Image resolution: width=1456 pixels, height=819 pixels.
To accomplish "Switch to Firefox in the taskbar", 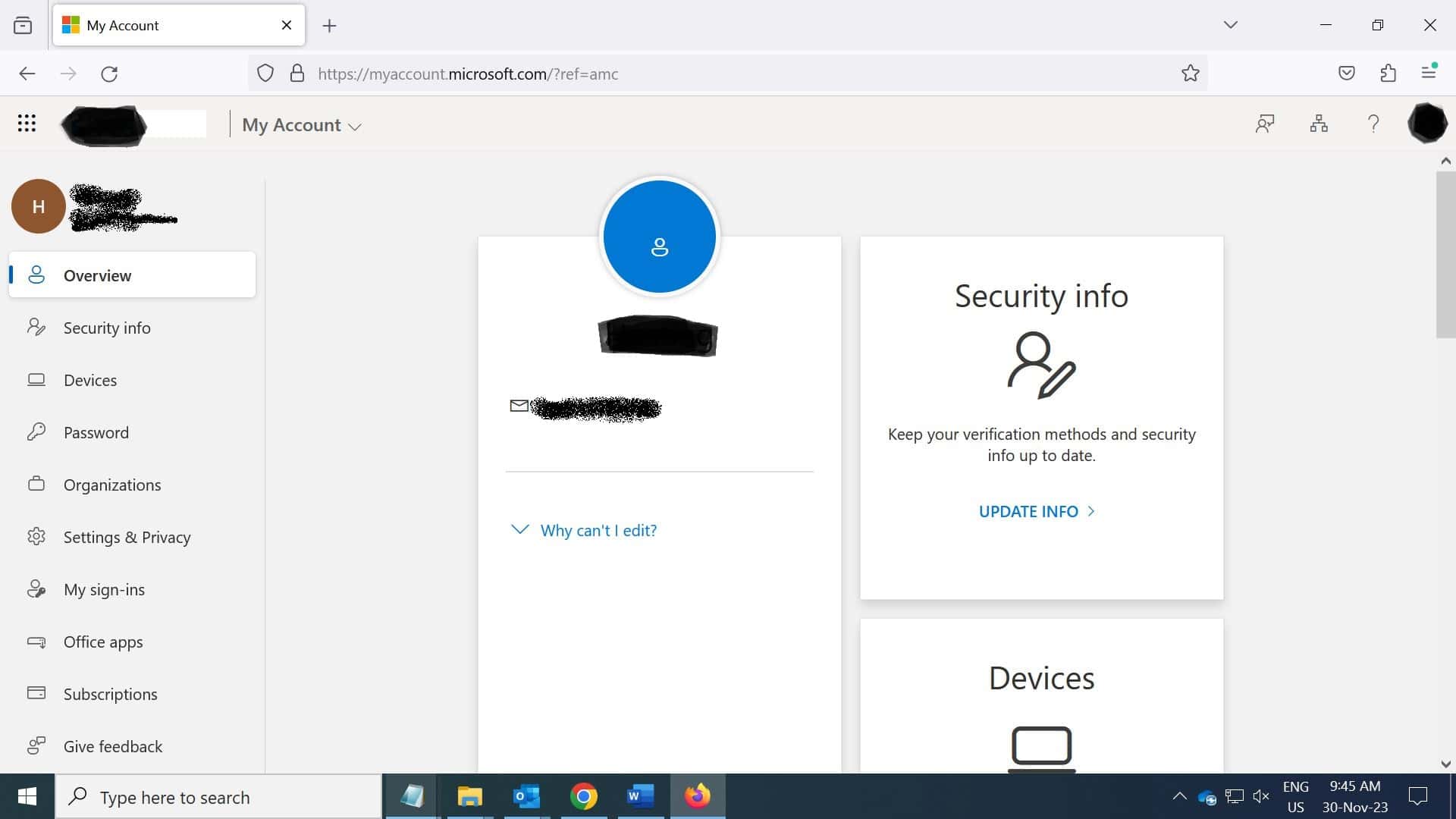I will (698, 796).
